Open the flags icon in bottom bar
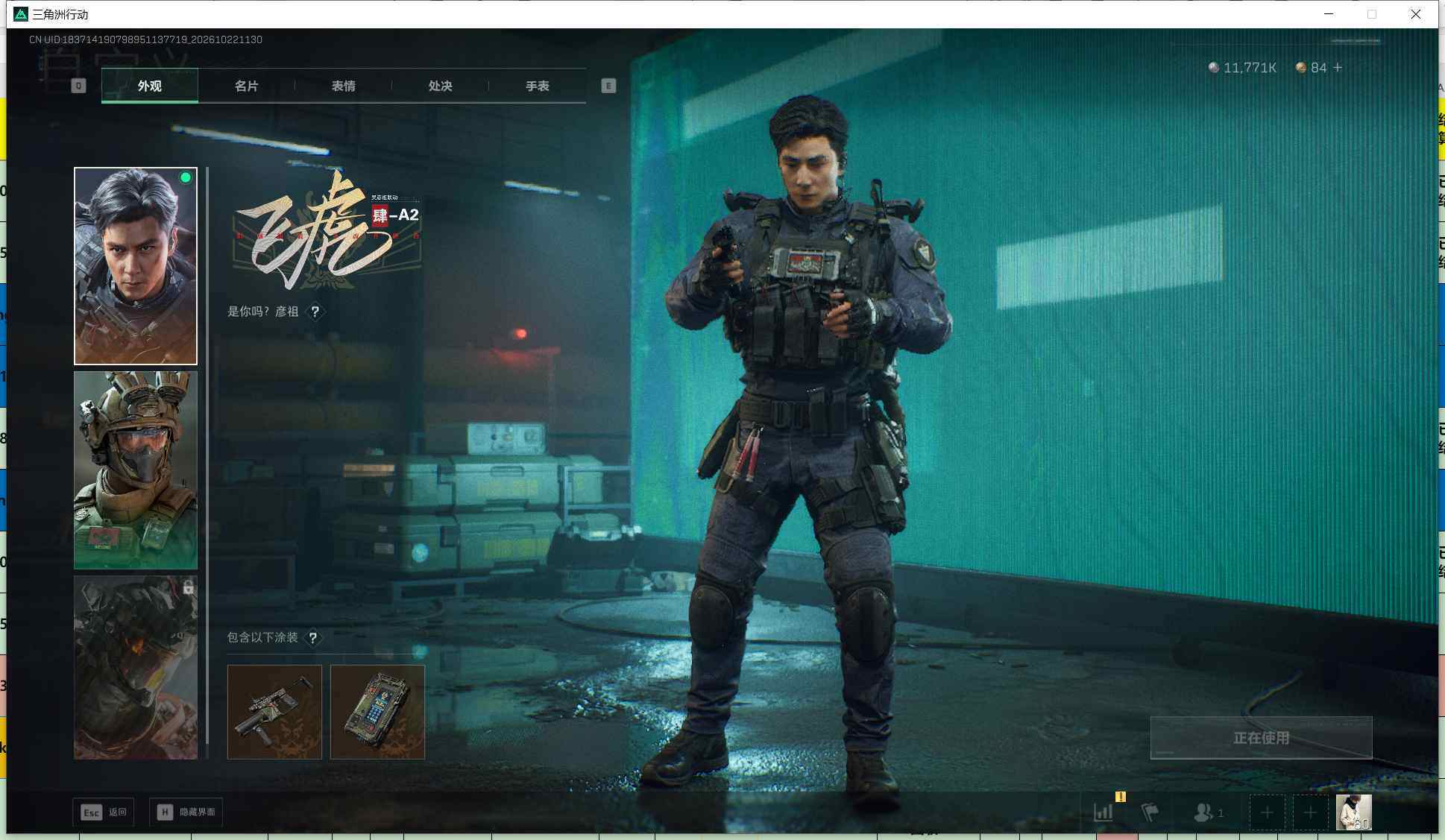Image resolution: width=1445 pixels, height=840 pixels. [1150, 812]
